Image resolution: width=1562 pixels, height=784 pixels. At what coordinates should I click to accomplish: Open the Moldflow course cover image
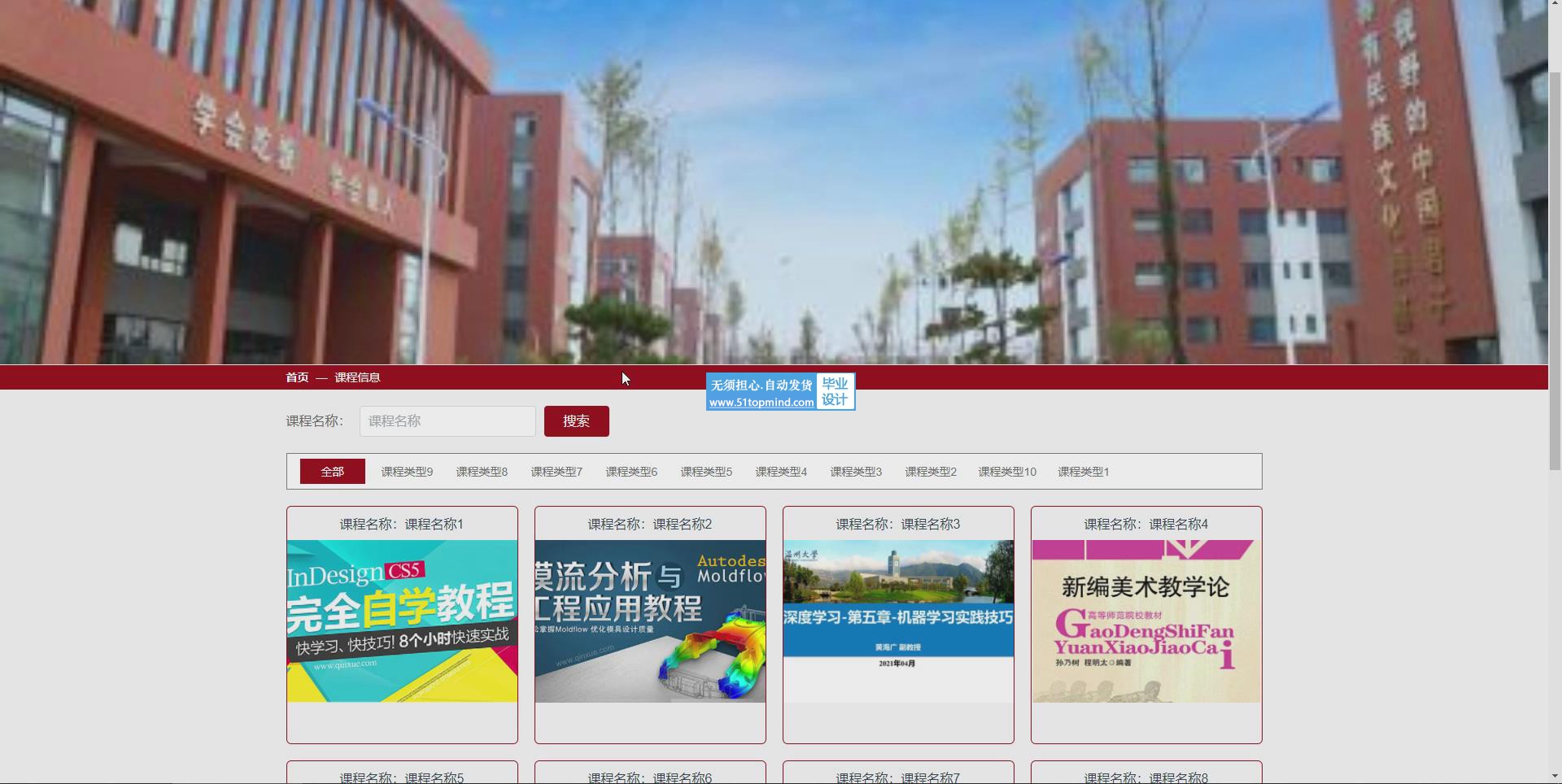pyautogui.click(x=650, y=621)
